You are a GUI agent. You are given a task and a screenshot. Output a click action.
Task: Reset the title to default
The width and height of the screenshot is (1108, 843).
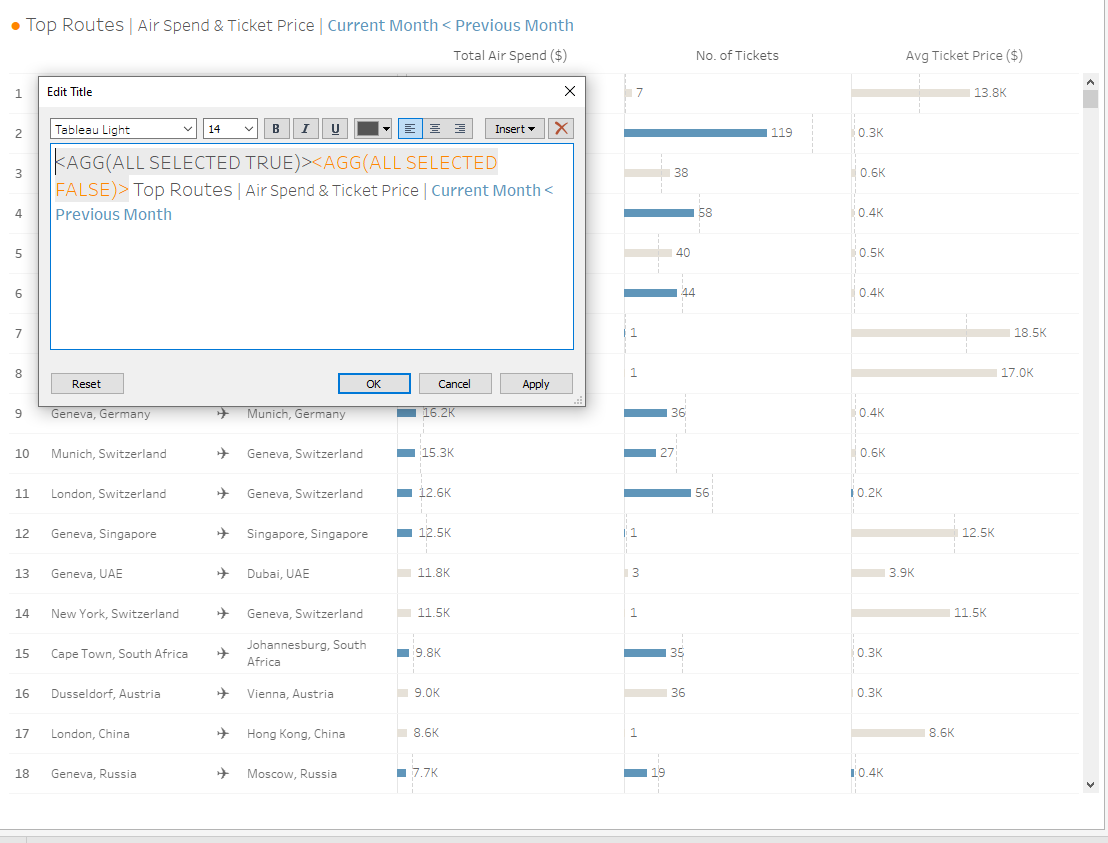(87, 384)
